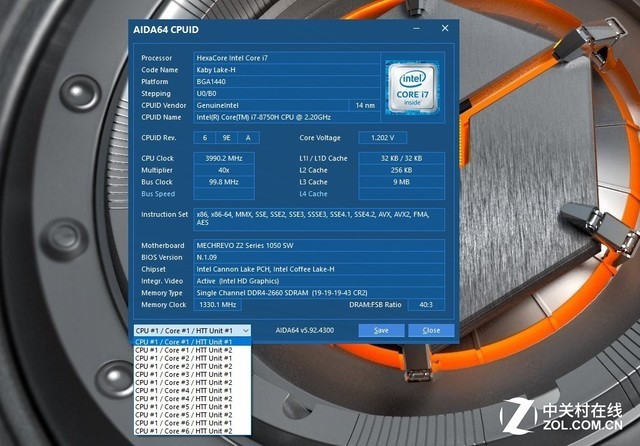640x446 pixels.
Task: Click the Bus Clock value 99.8 MHz
Action: [224, 182]
